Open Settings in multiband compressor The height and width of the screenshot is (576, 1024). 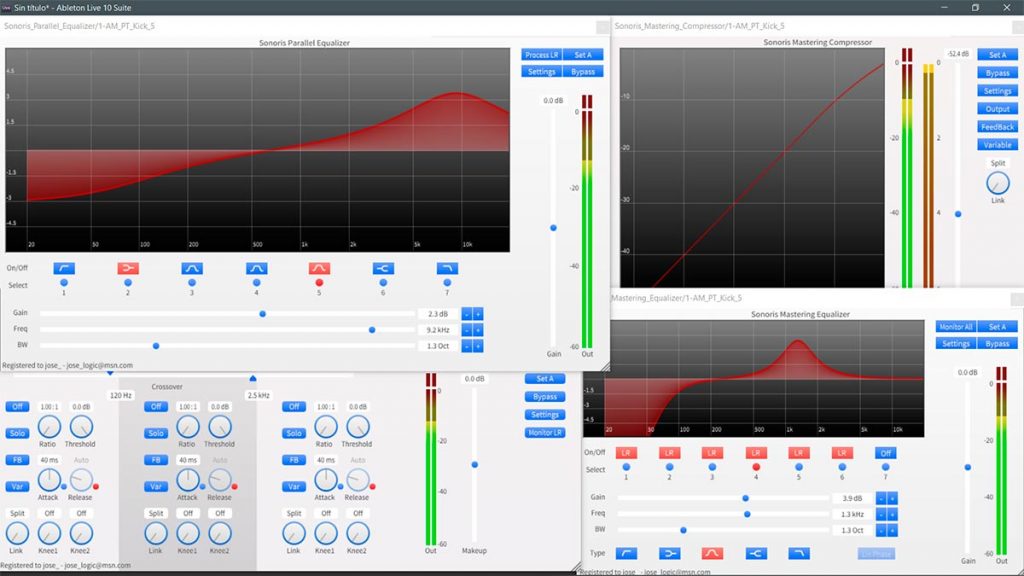pyautogui.click(x=545, y=415)
